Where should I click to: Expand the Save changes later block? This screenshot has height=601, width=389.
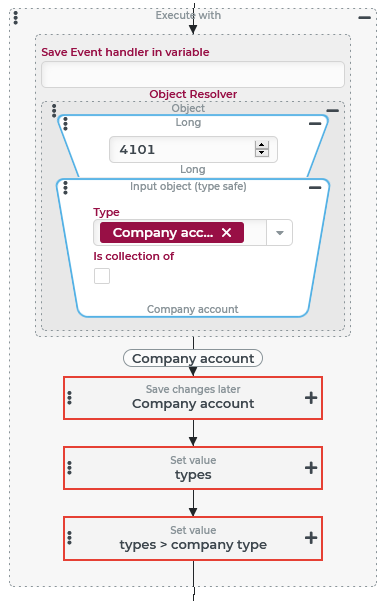click(x=311, y=398)
